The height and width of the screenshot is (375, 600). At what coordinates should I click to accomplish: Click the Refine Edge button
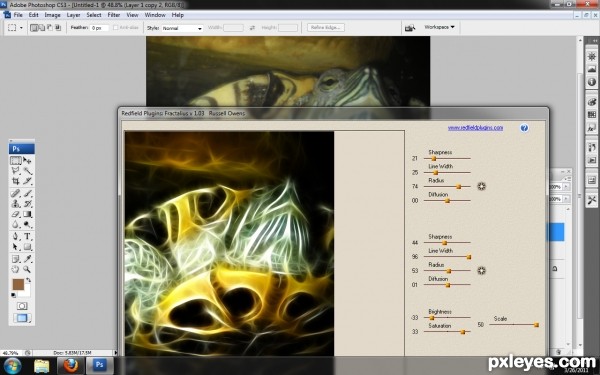[326, 28]
